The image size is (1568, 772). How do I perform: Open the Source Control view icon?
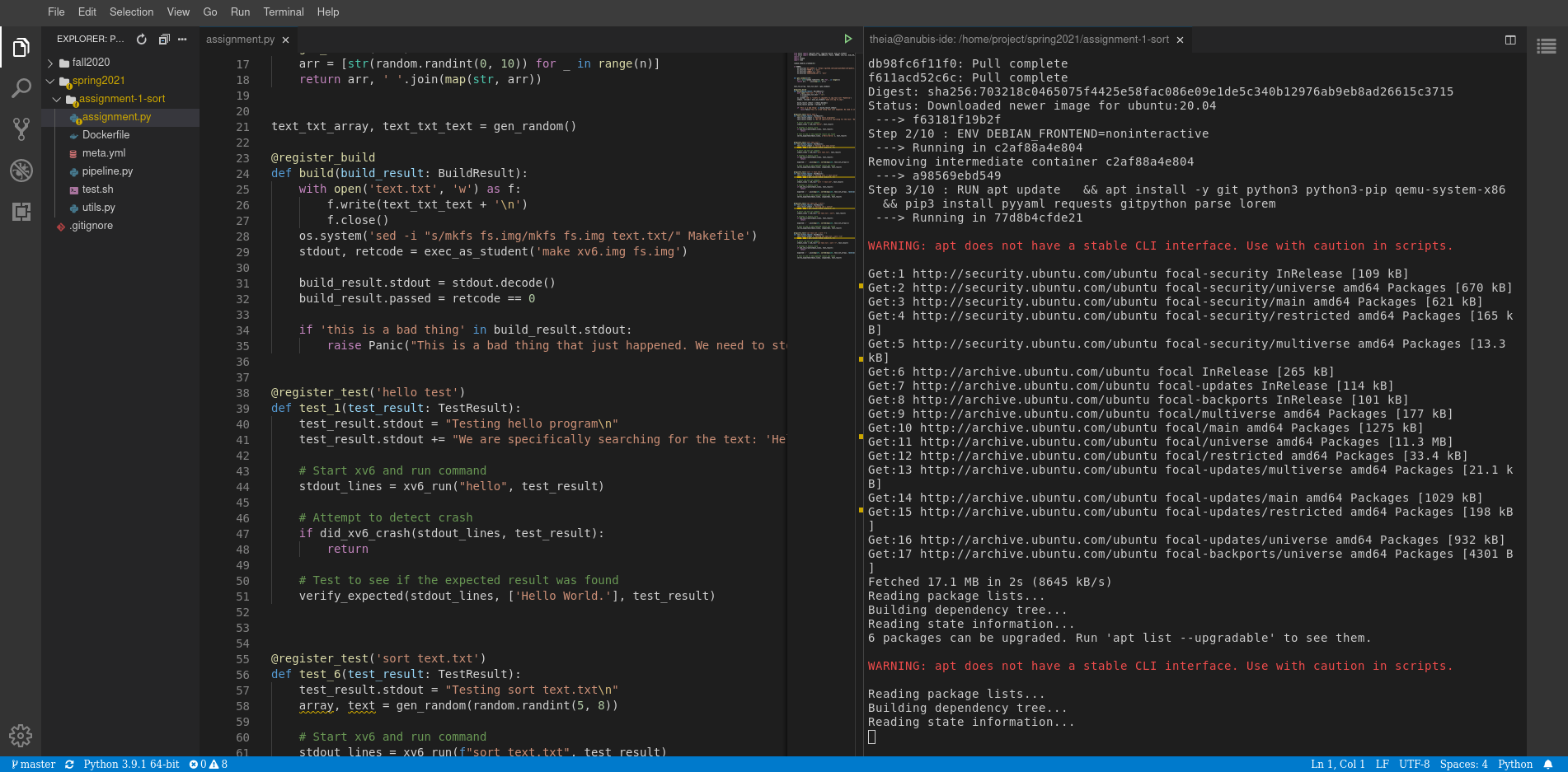pos(21,129)
